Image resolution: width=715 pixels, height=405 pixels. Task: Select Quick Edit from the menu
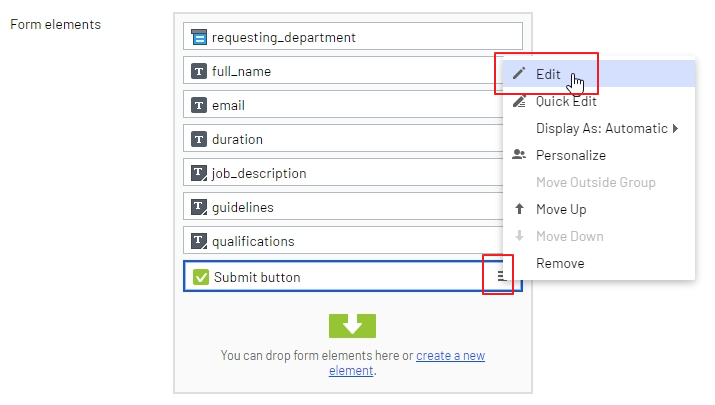point(566,101)
